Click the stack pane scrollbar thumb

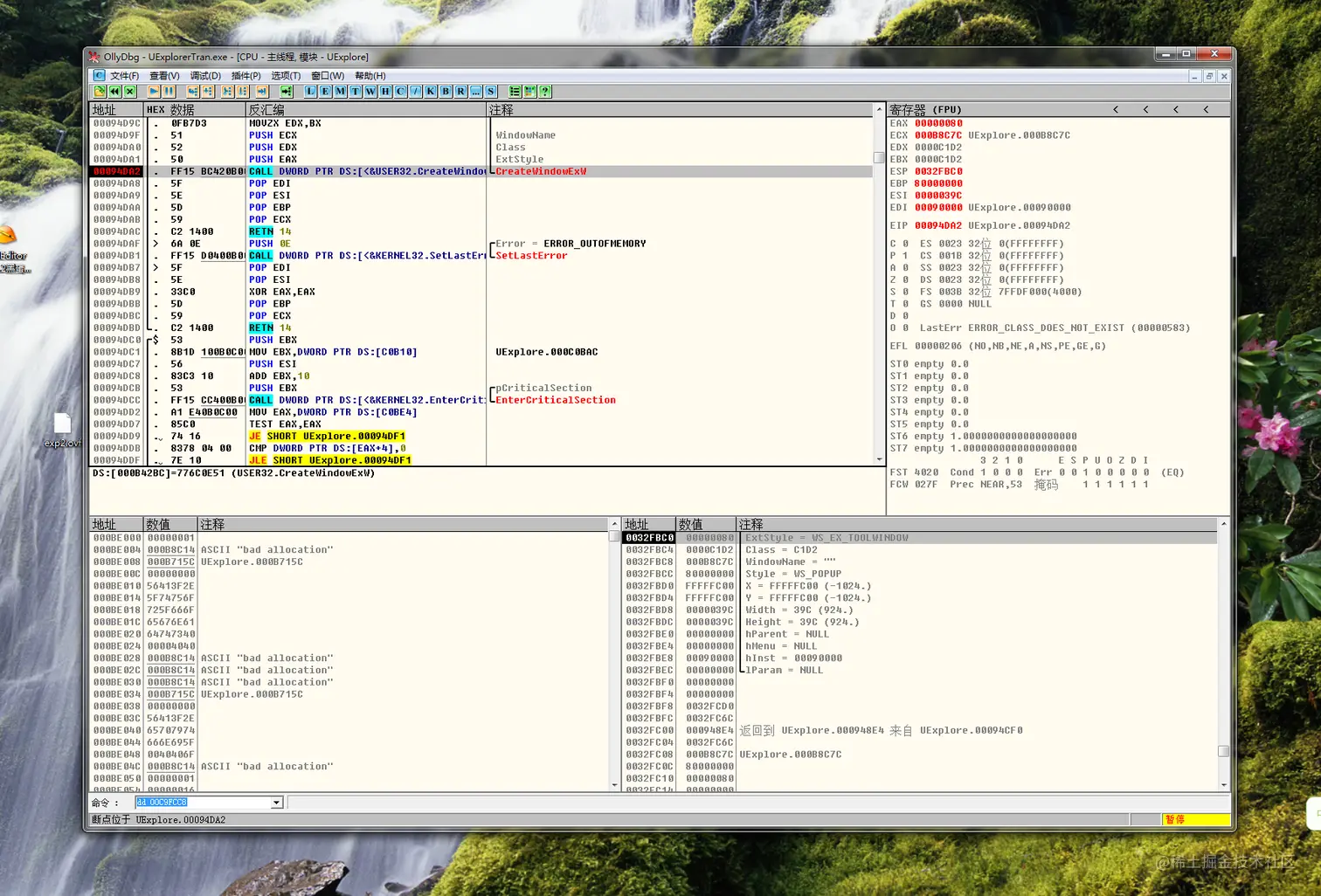pos(1223,751)
